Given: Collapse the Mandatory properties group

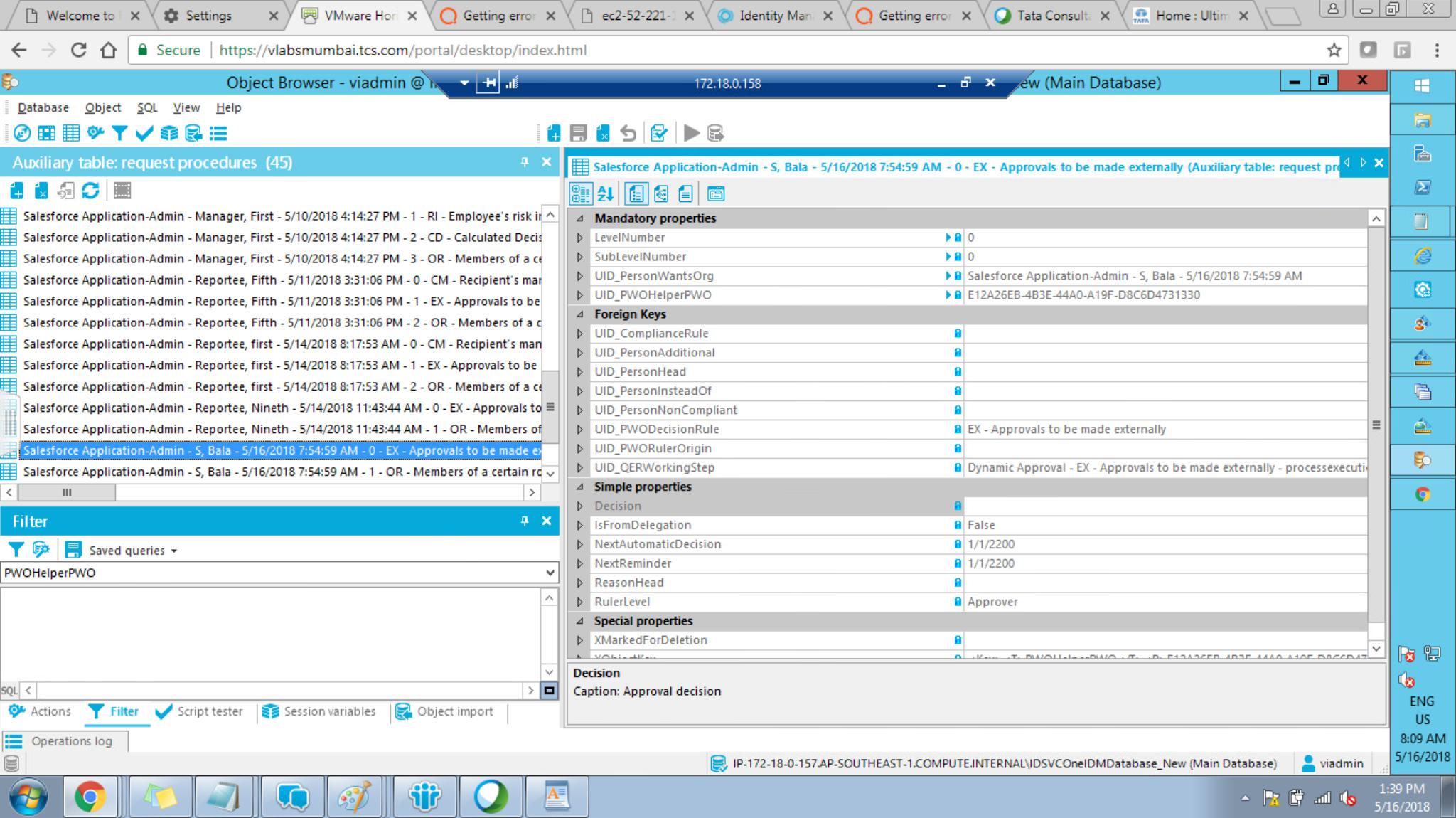Looking at the screenshot, I should 579,218.
